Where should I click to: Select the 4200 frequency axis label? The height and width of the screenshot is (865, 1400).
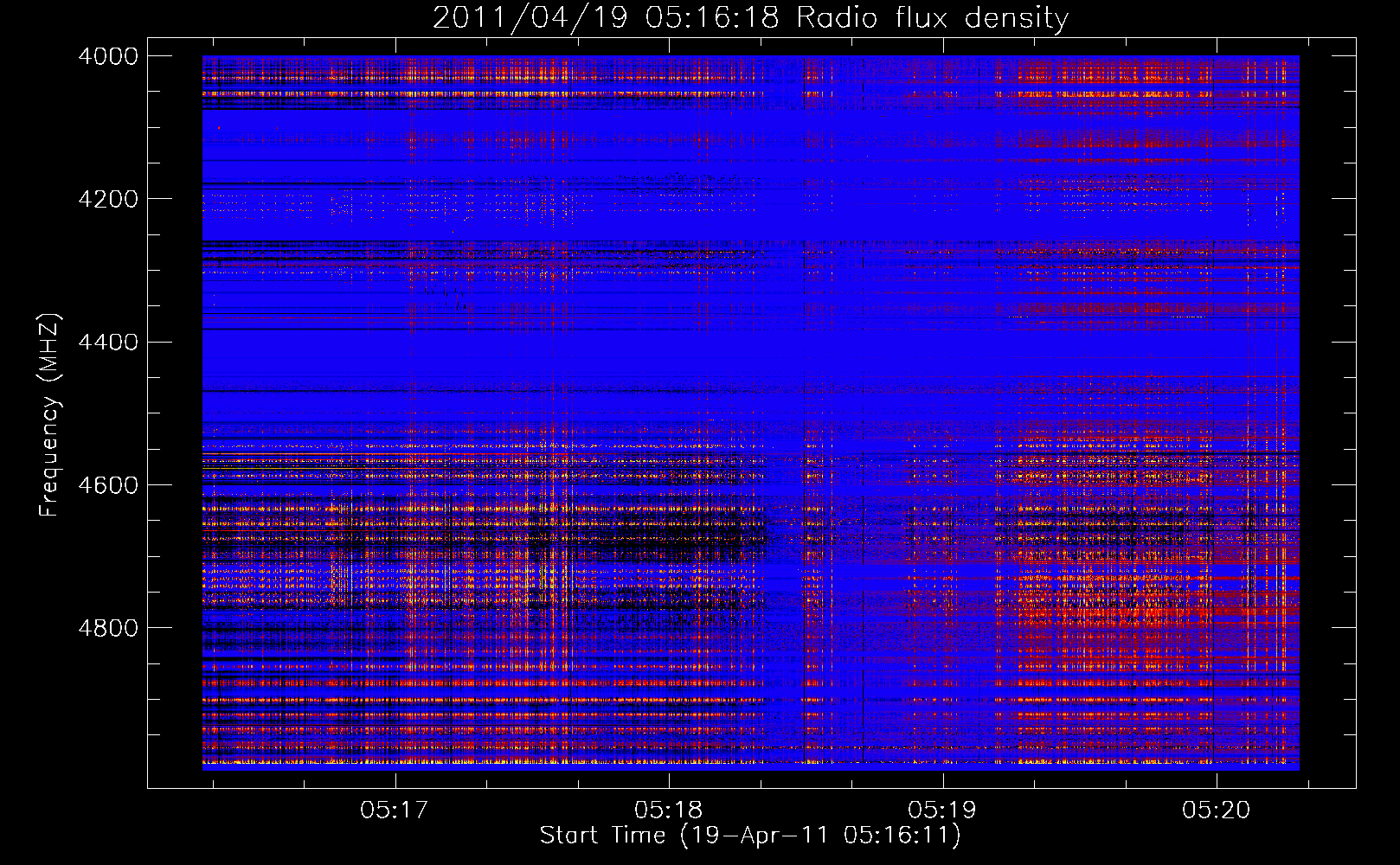(107, 199)
